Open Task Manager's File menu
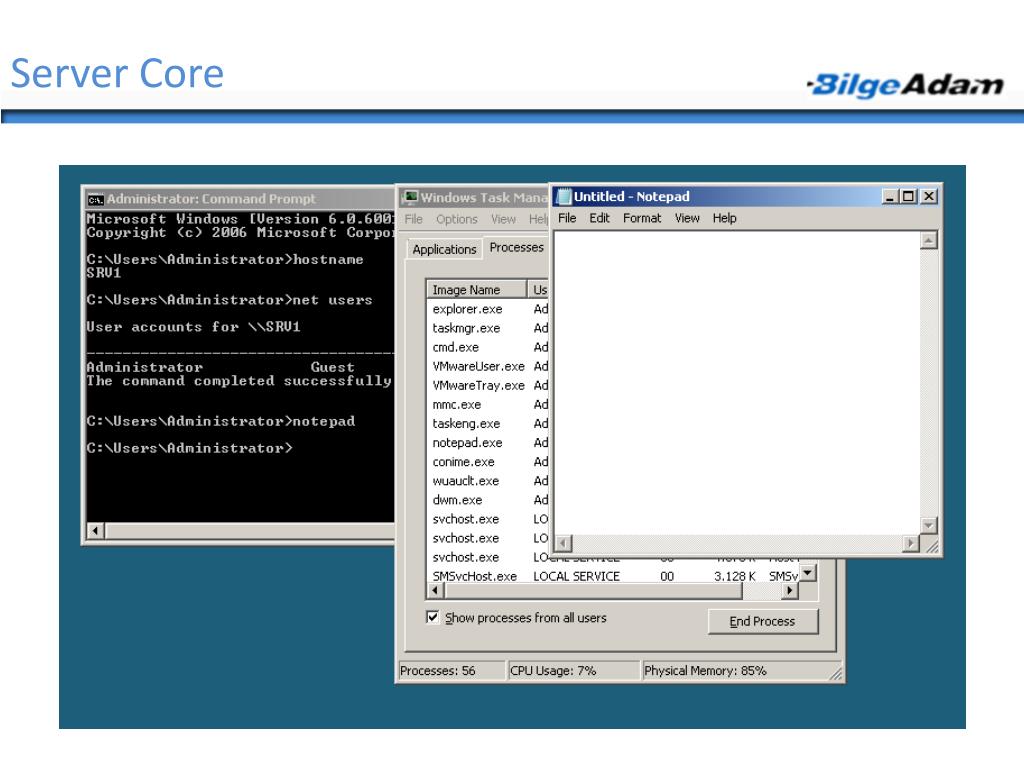Image resolution: width=1024 pixels, height=768 pixels. pyautogui.click(x=413, y=219)
